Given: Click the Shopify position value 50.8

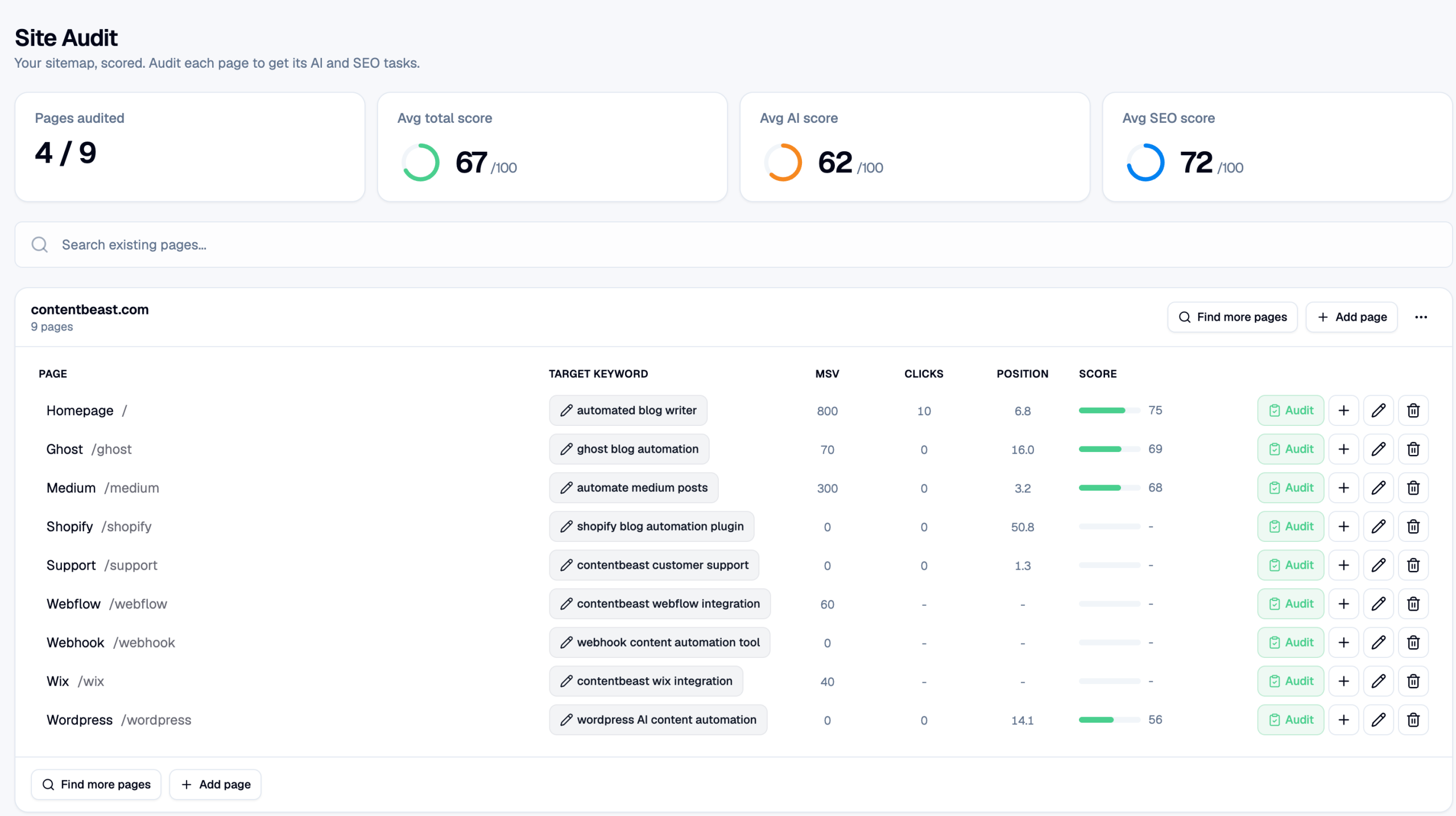Looking at the screenshot, I should click(x=1022, y=527).
